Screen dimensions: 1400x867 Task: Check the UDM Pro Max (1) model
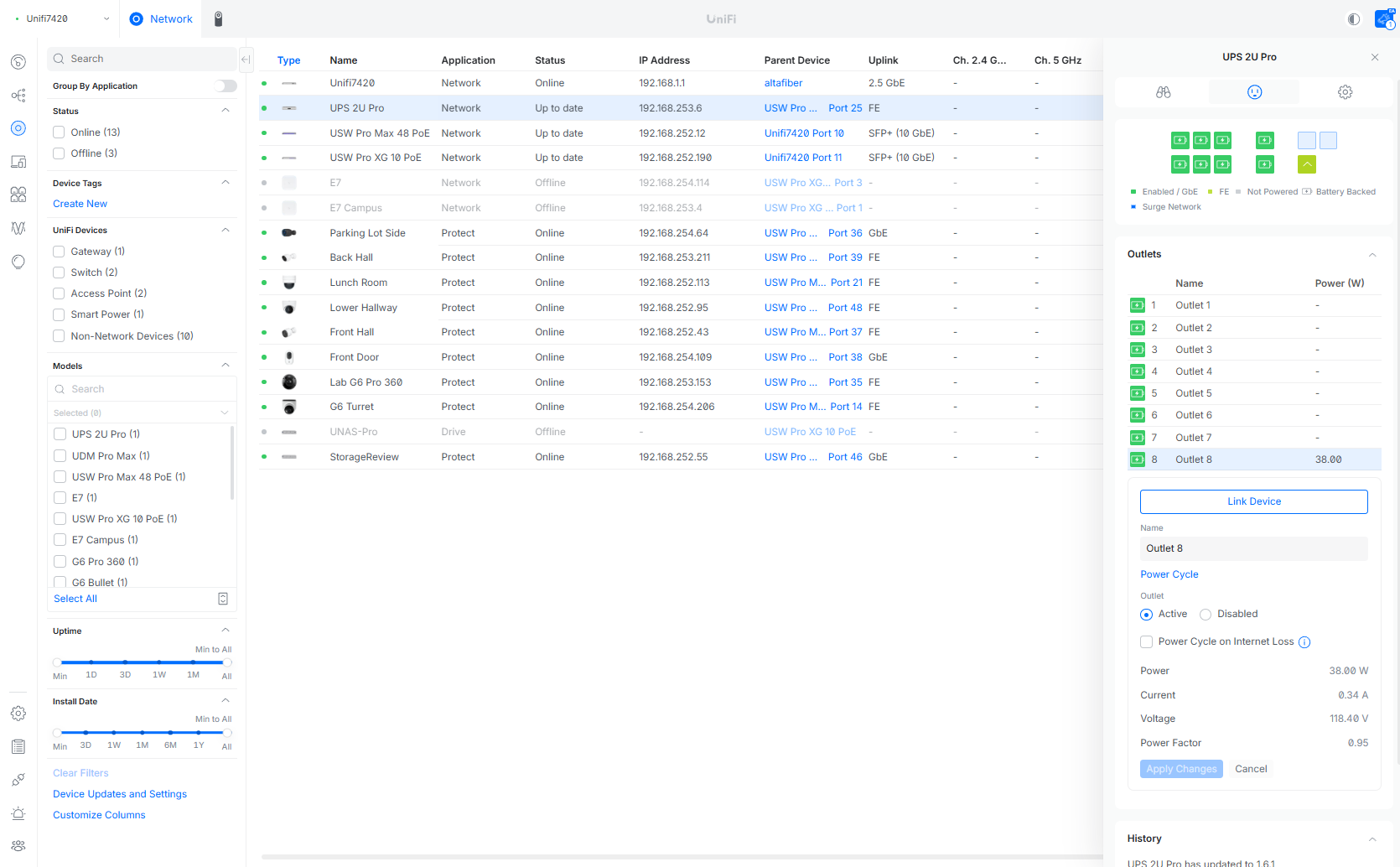coord(60,456)
